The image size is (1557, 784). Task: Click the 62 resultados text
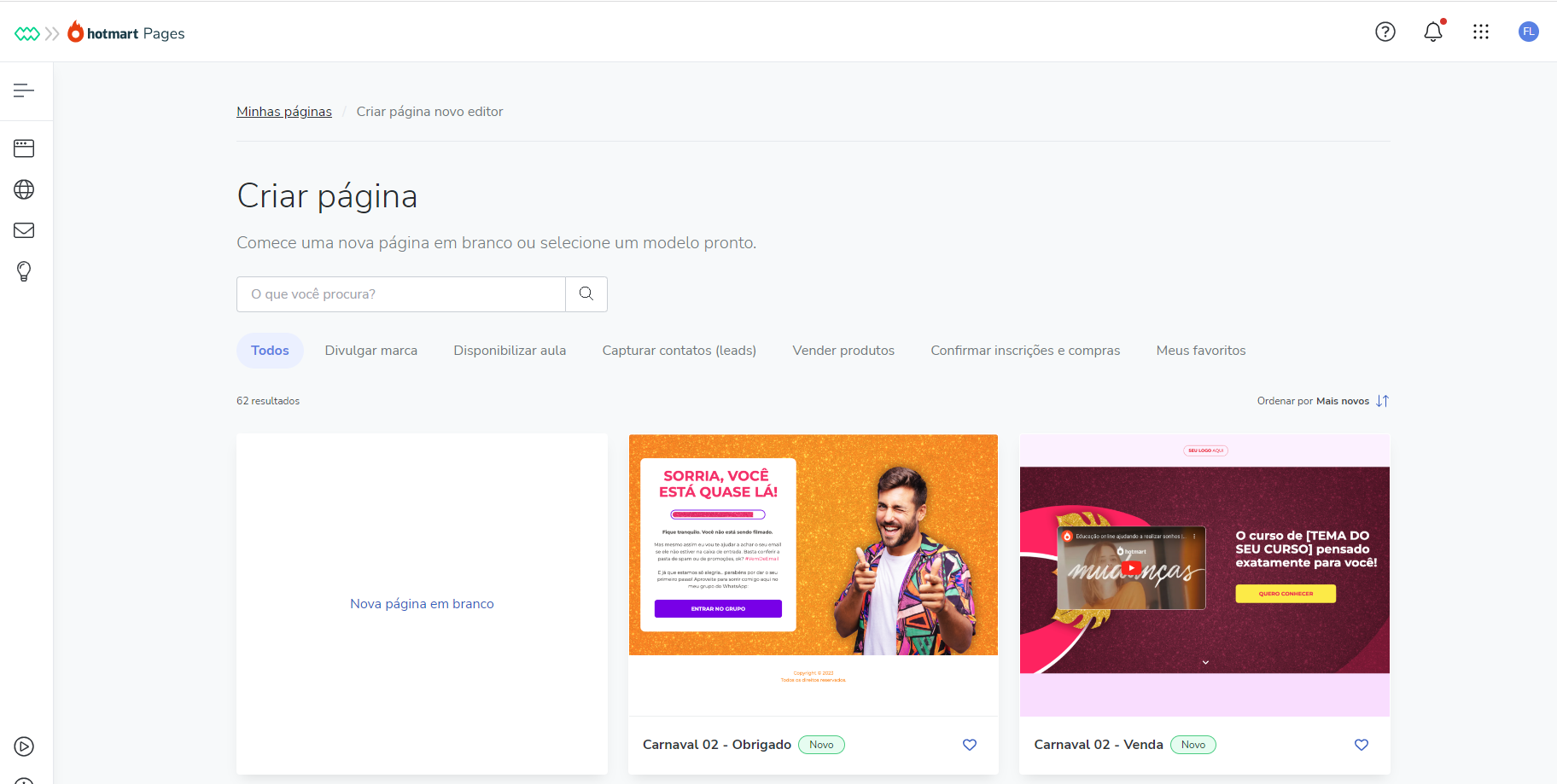coord(268,401)
